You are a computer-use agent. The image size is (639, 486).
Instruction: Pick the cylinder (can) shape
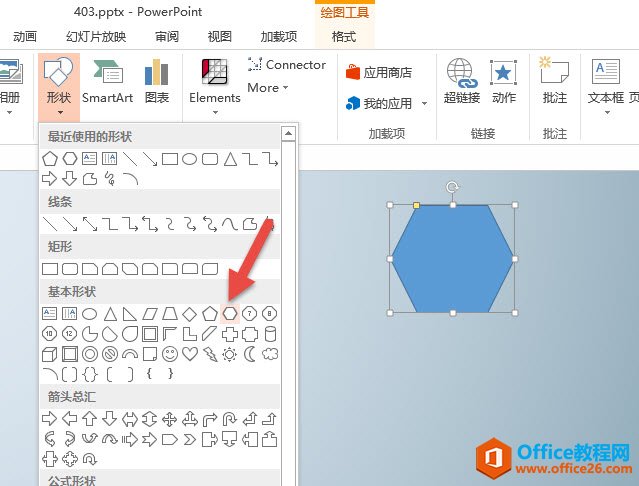pos(269,334)
